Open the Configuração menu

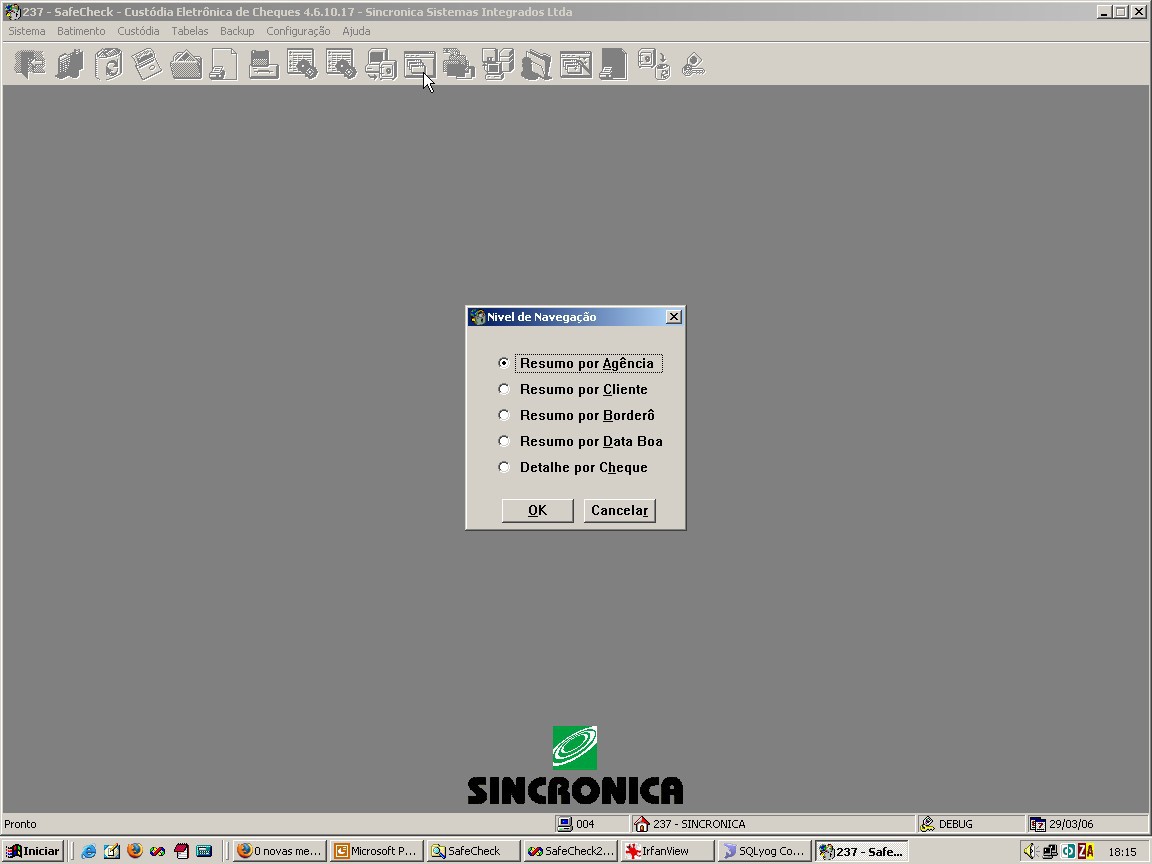pyautogui.click(x=298, y=31)
